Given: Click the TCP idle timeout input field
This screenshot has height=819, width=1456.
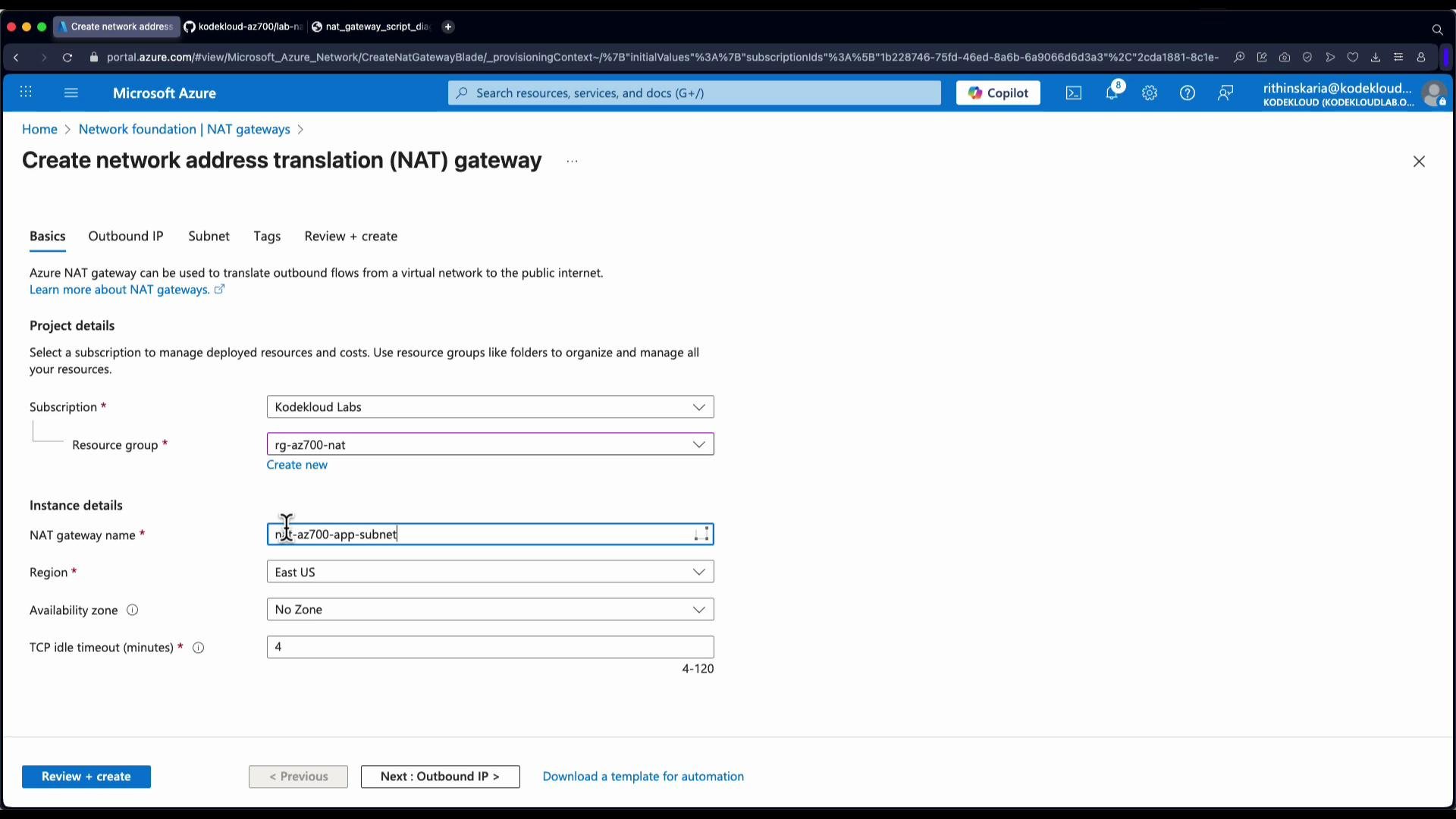Looking at the screenshot, I should pyautogui.click(x=490, y=647).
